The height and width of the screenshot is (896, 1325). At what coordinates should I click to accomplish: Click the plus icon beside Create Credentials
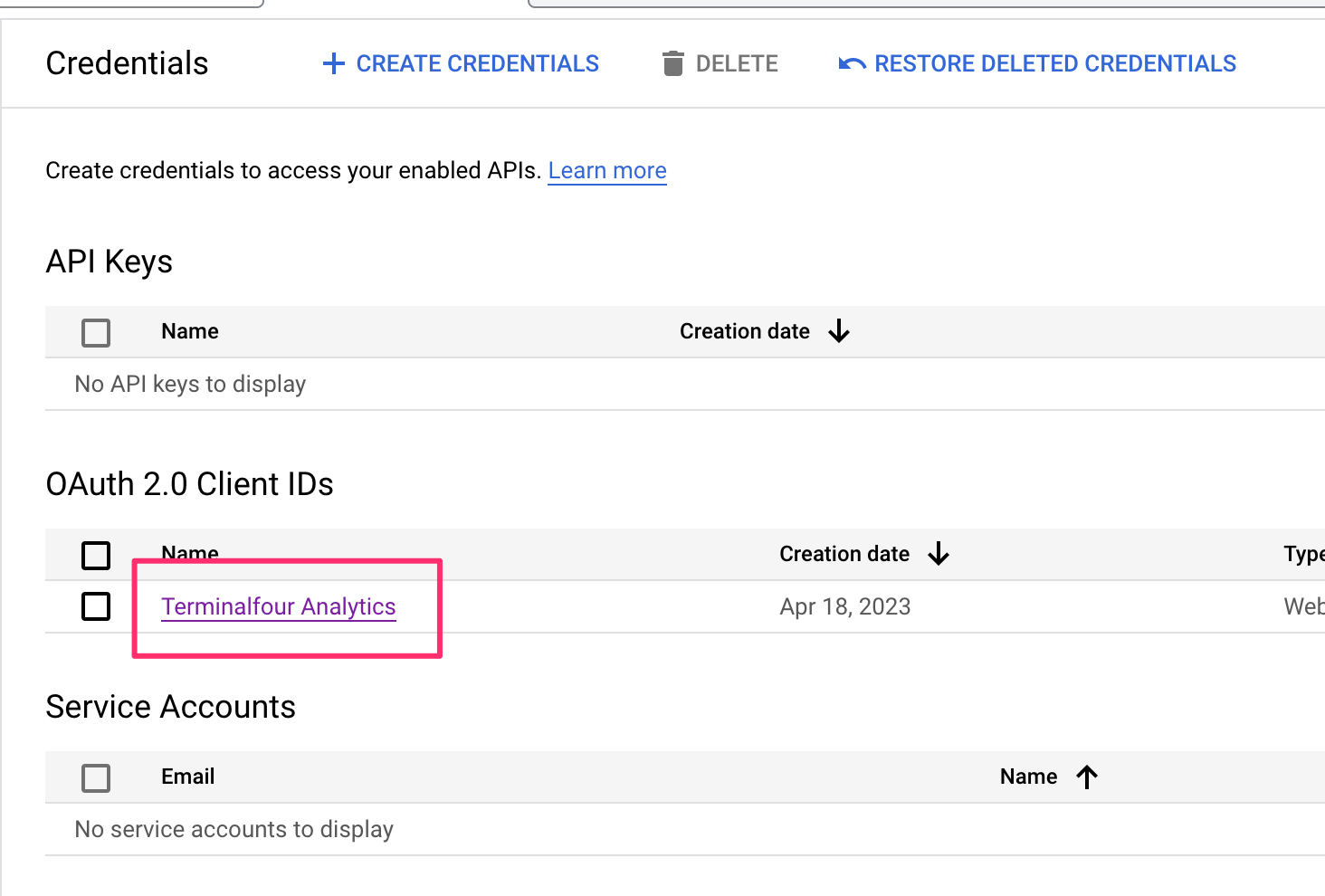pos(334,63)
